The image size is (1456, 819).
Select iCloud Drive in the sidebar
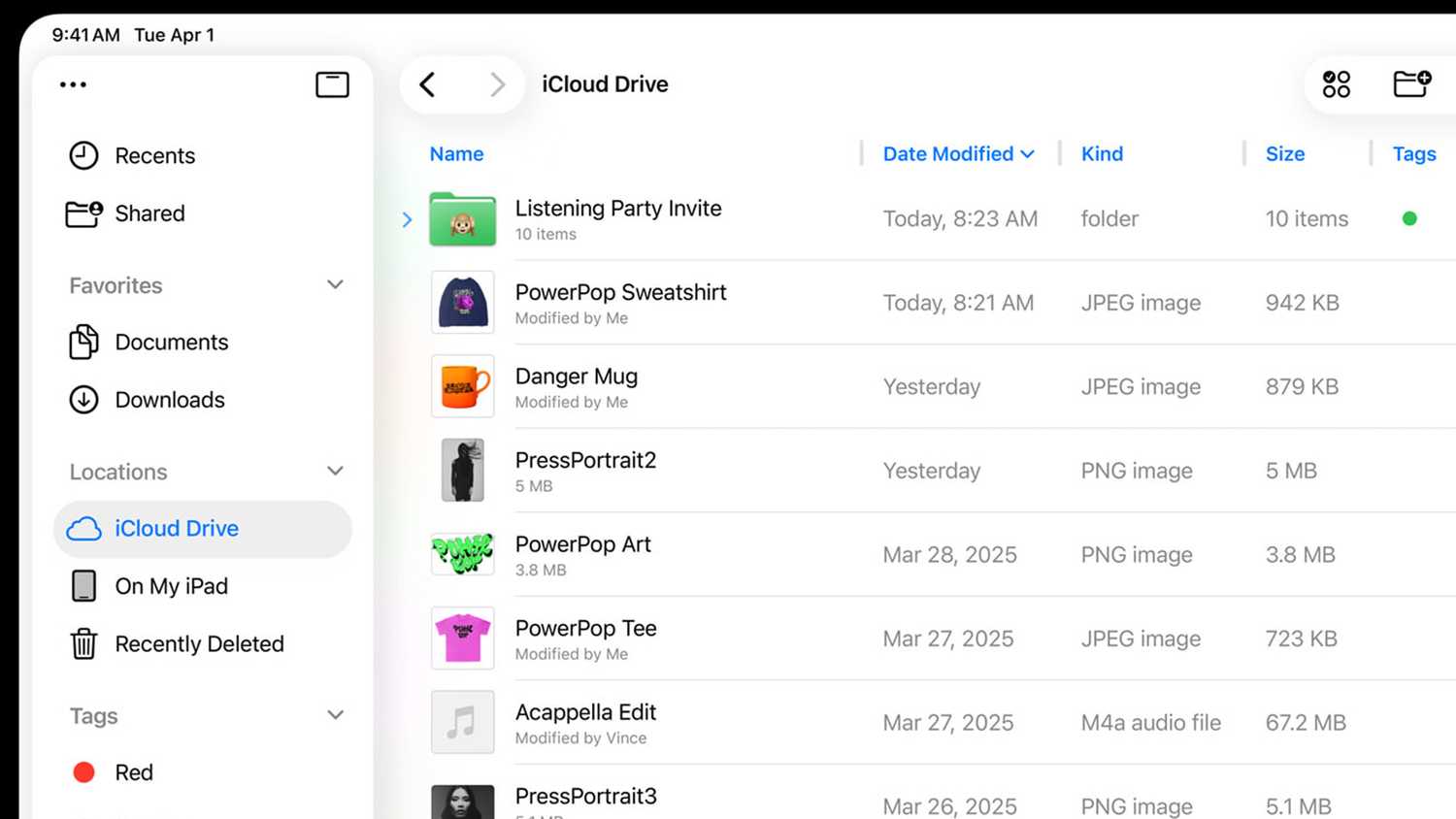click(x=177, y=529)
